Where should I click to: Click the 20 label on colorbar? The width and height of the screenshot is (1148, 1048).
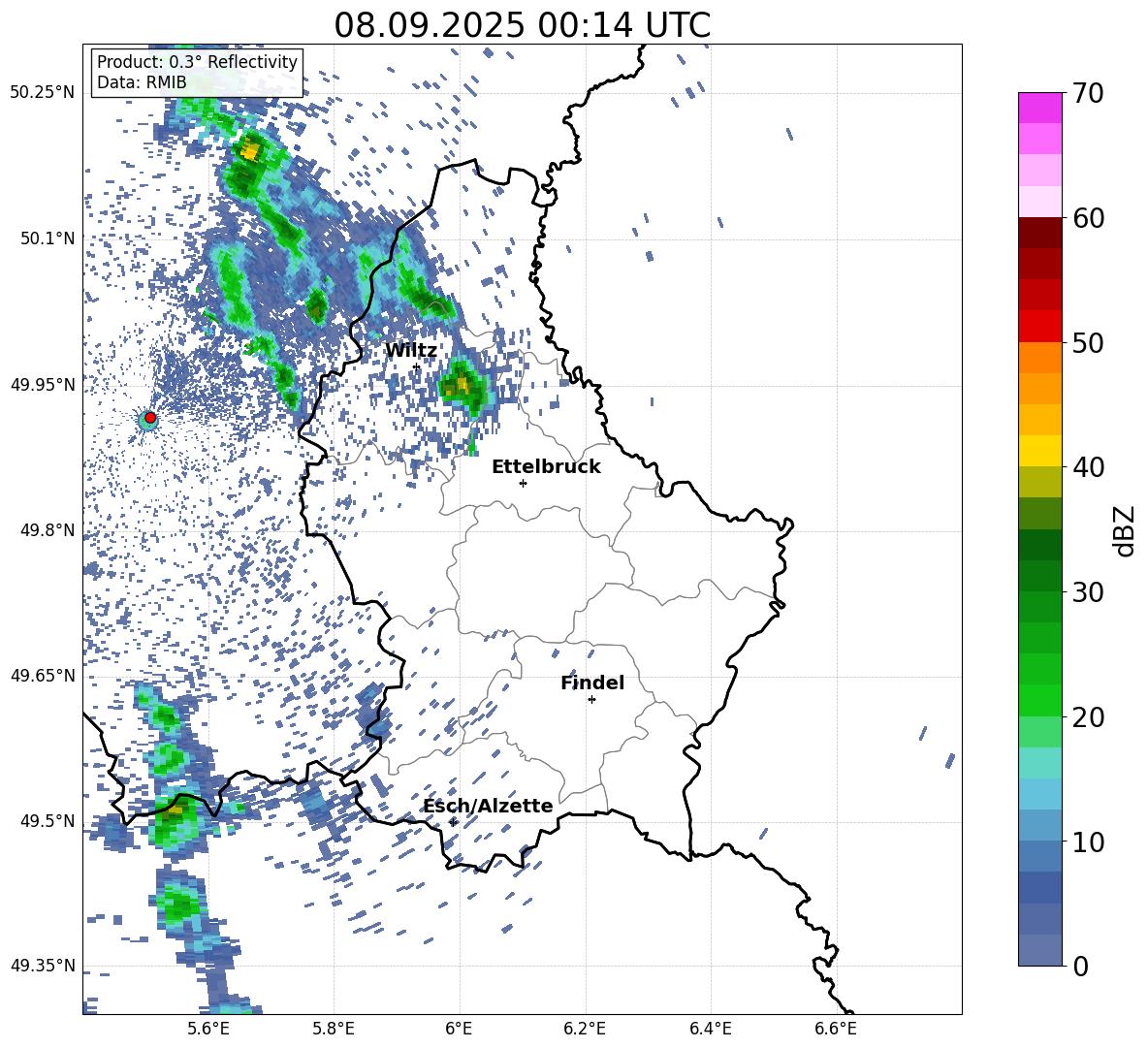click(x=1087, y=716)
